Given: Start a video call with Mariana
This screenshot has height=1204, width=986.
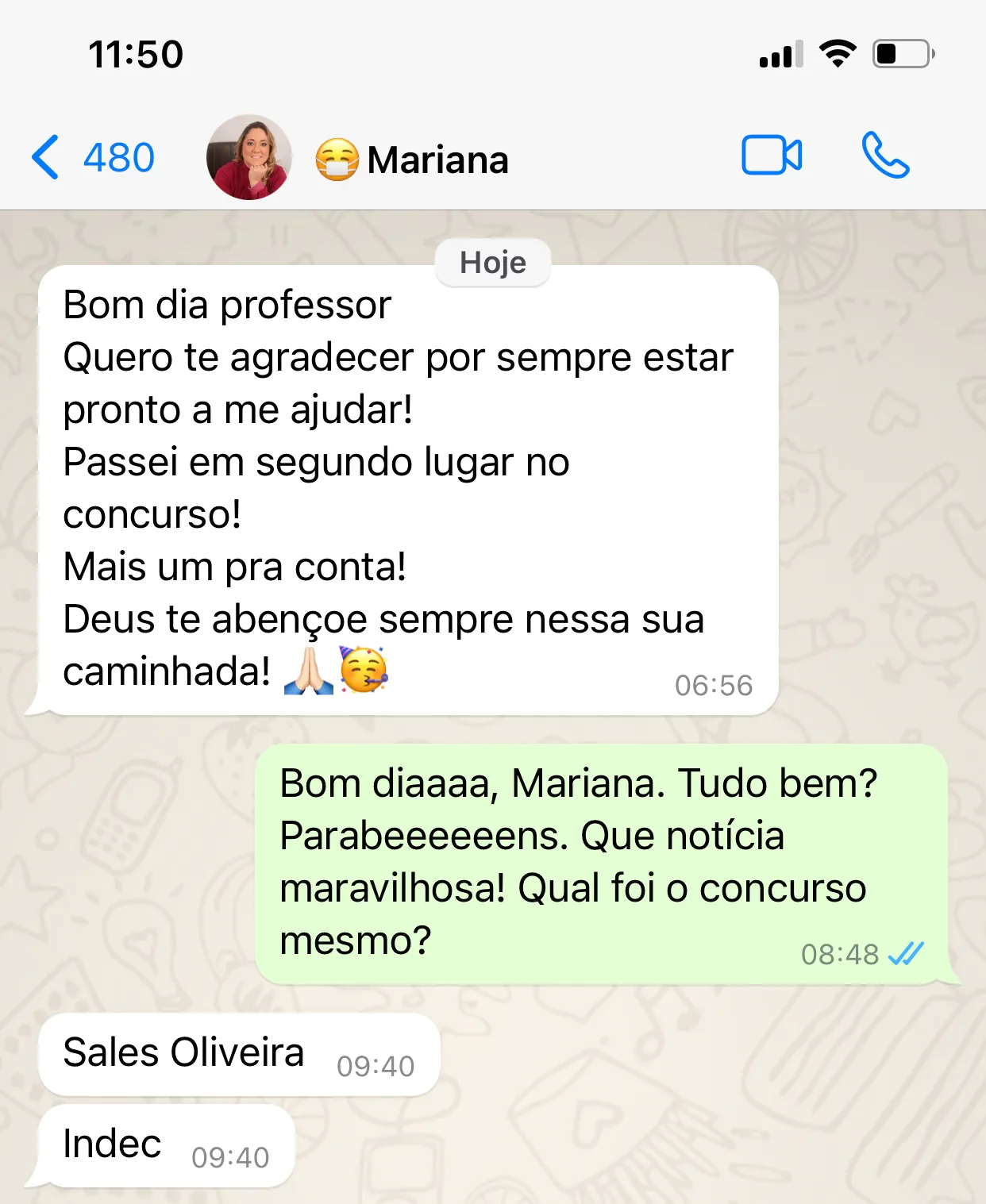Looking at the screenshot, I should tap(772, 155).
